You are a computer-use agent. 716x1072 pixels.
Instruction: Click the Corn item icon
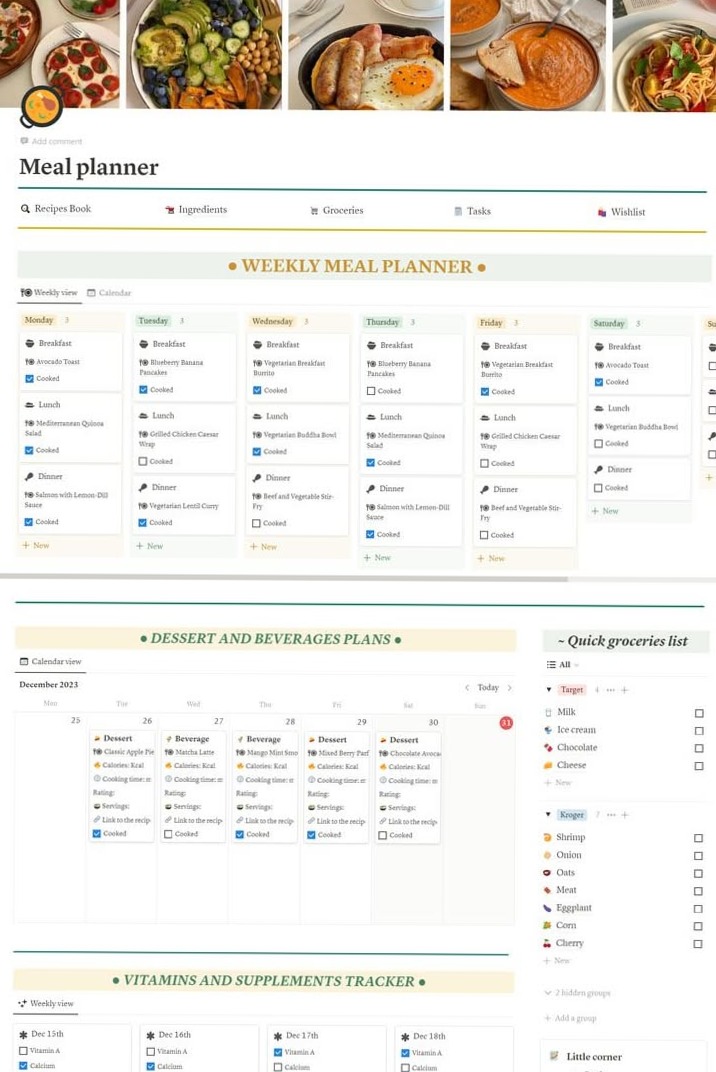[547, 925]
